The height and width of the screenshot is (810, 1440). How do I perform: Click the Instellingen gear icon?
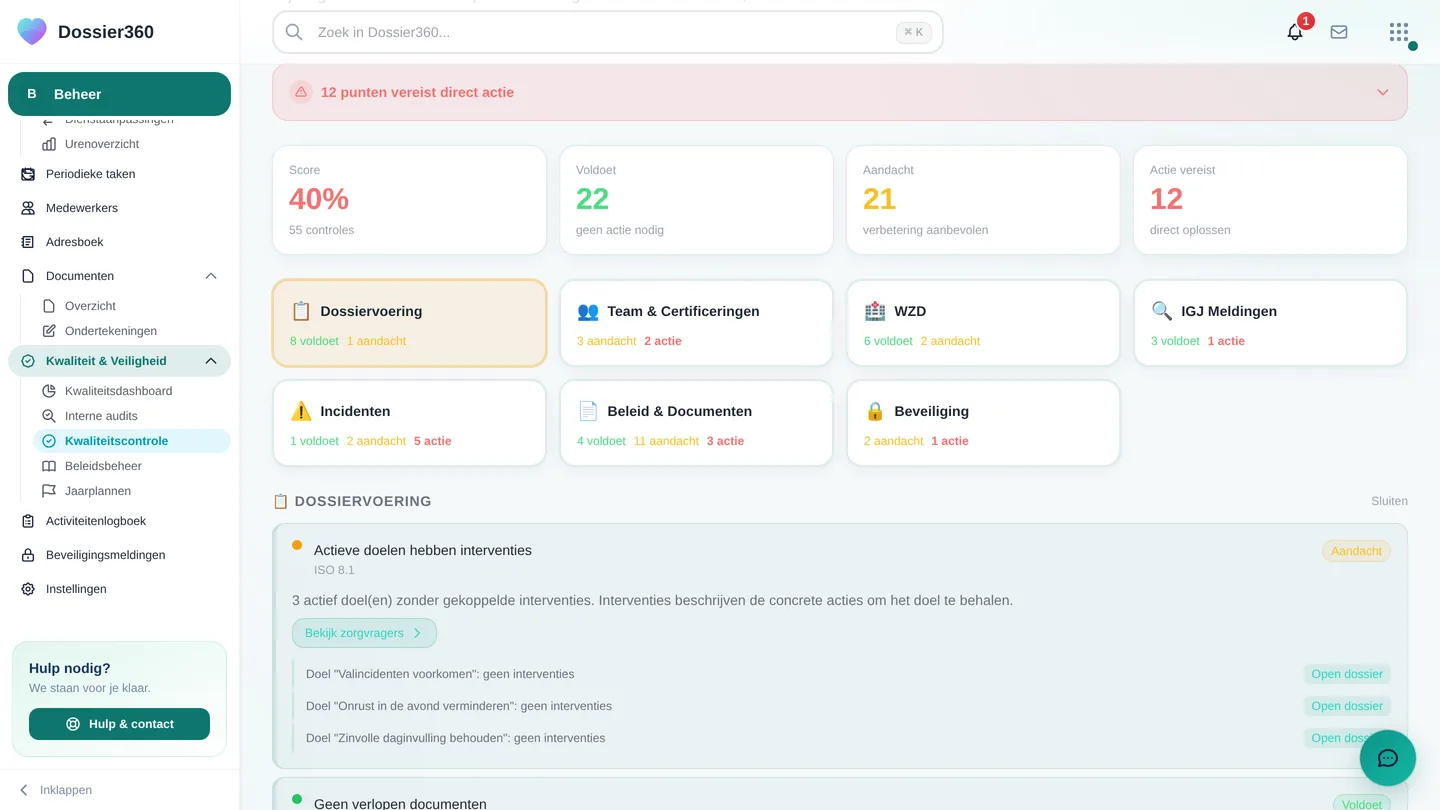(x=28, y=589)
